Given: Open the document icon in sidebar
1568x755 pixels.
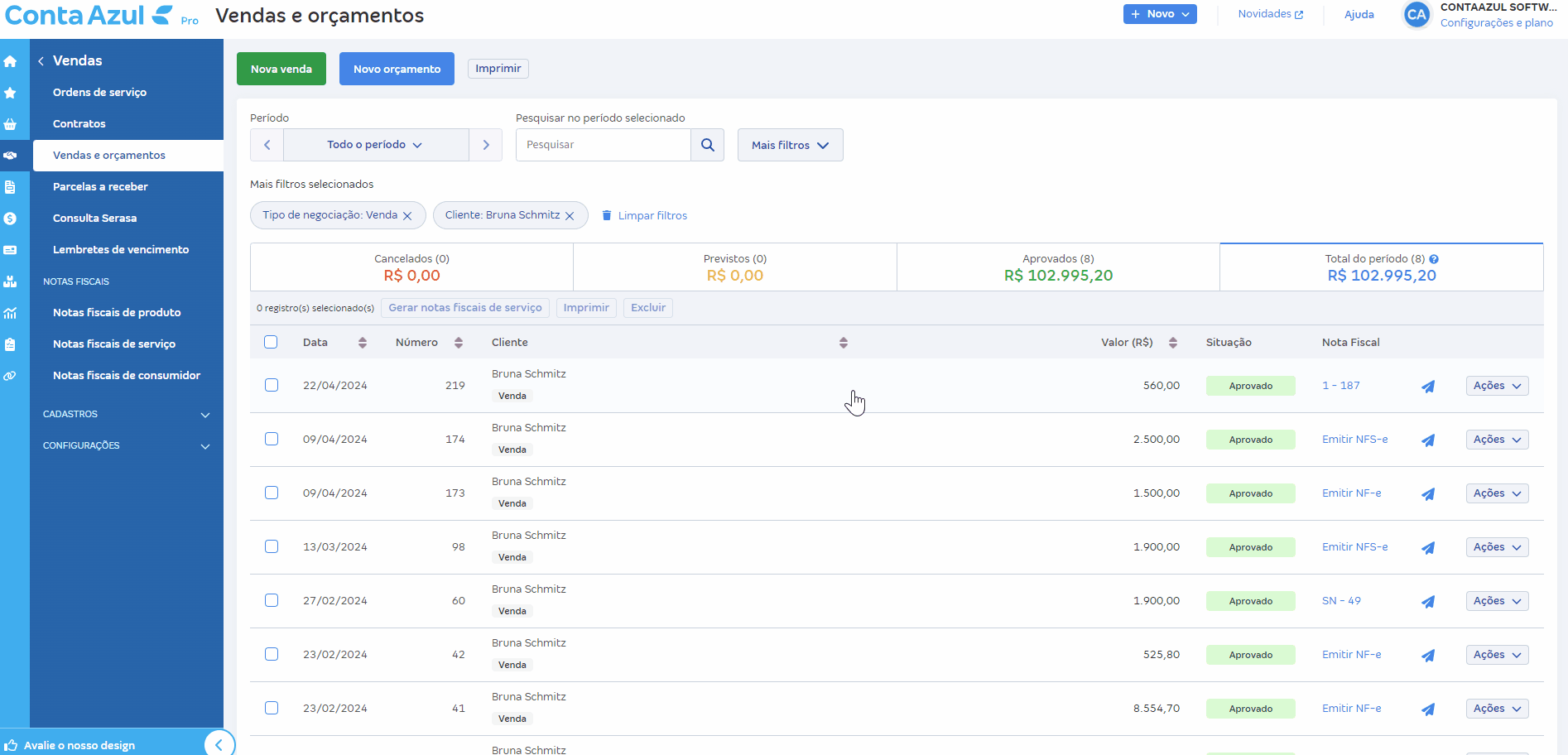Looking at the screenshot, I should coord(10,187).
